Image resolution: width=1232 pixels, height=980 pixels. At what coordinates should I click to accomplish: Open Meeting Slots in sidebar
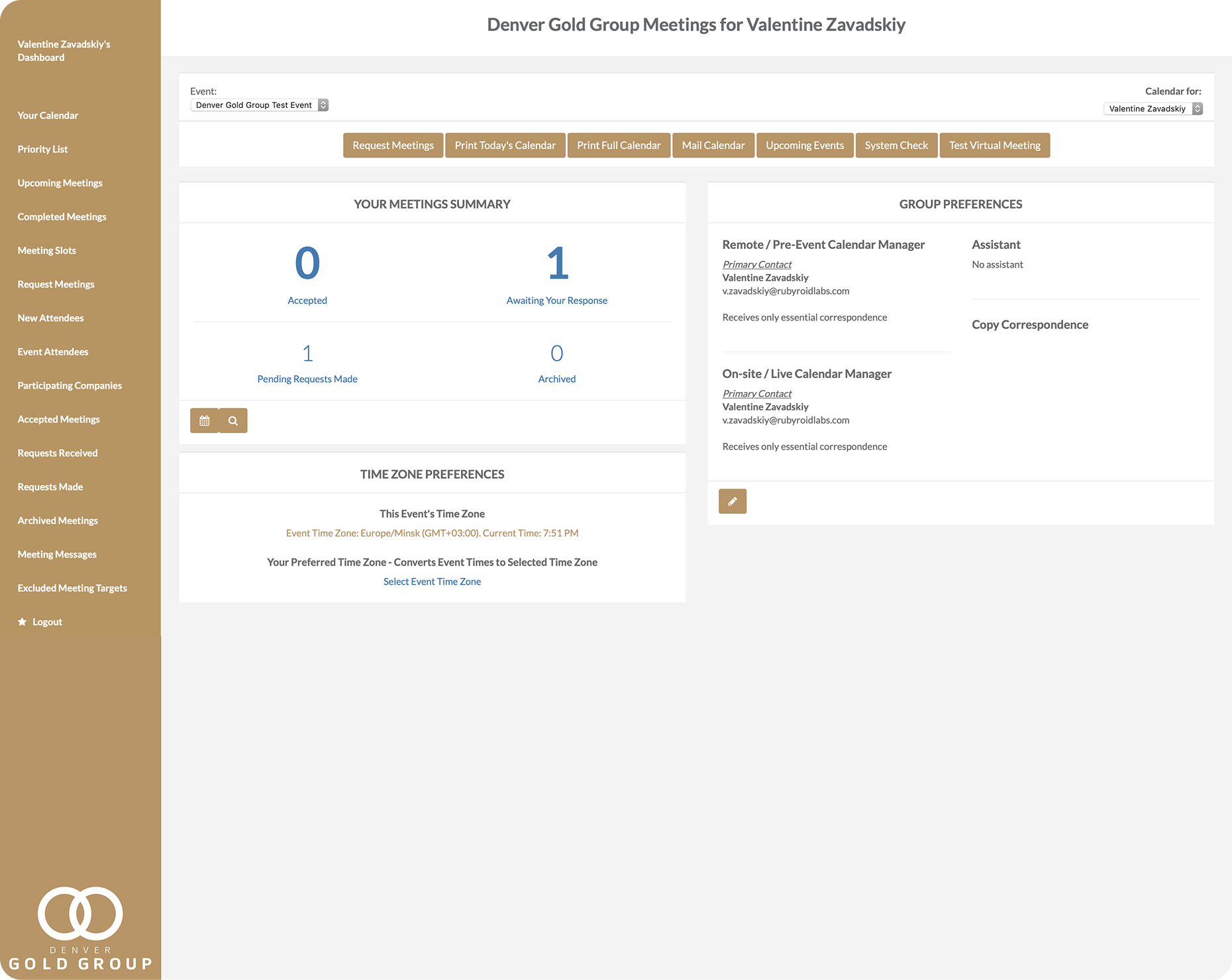point(46,250)
